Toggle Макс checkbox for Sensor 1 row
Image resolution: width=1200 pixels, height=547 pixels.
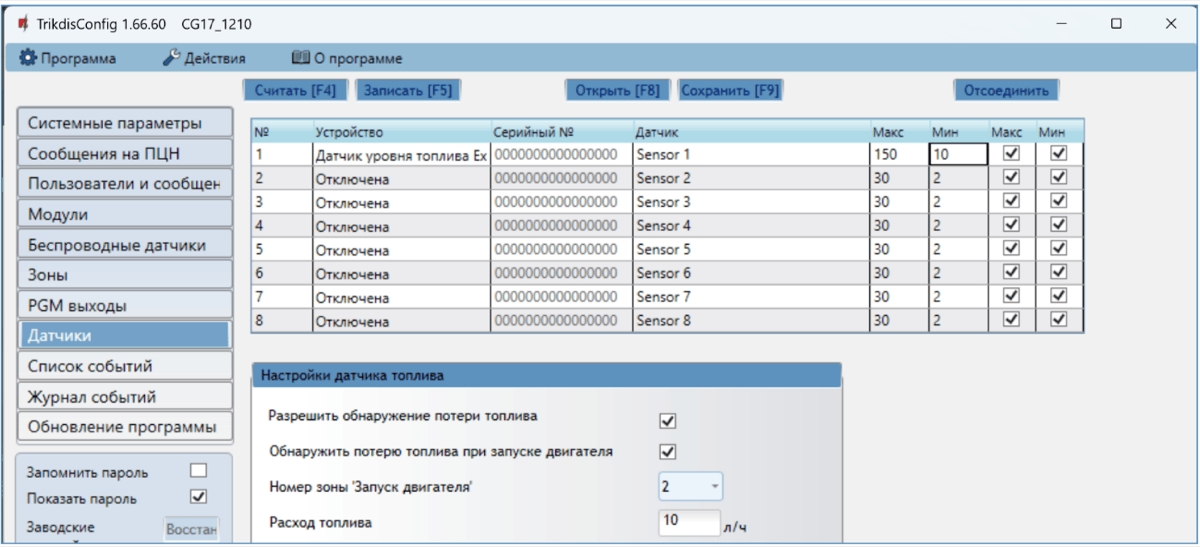tap(1011, 154)
